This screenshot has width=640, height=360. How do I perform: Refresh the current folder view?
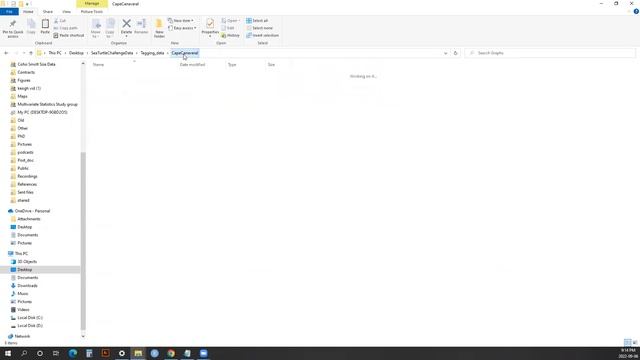tap(456, 53)
